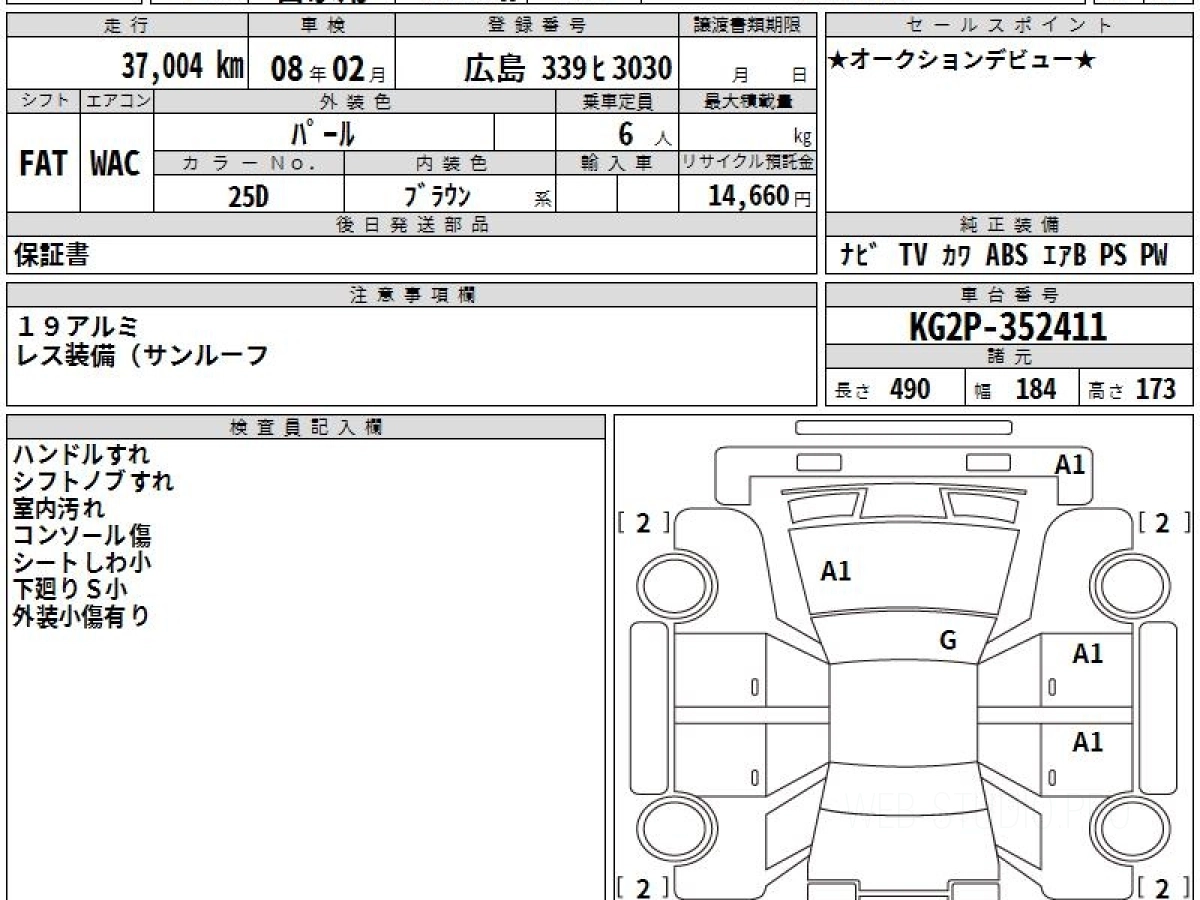Click the 走行 header cell
Viewport: 1200px width, 900px height.
pos(127,26)
